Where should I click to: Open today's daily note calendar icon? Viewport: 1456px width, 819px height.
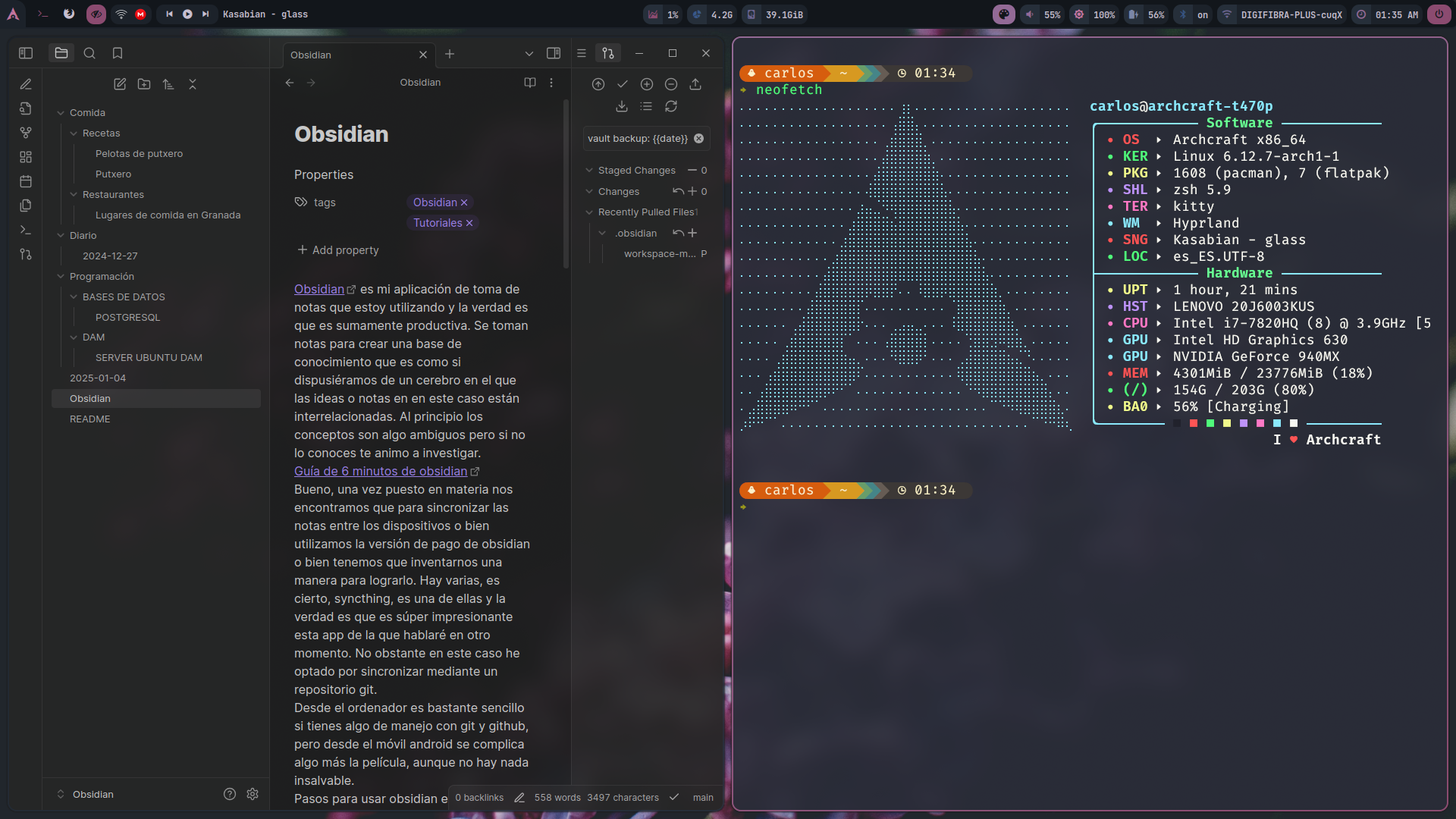click(x=26, y=181)
